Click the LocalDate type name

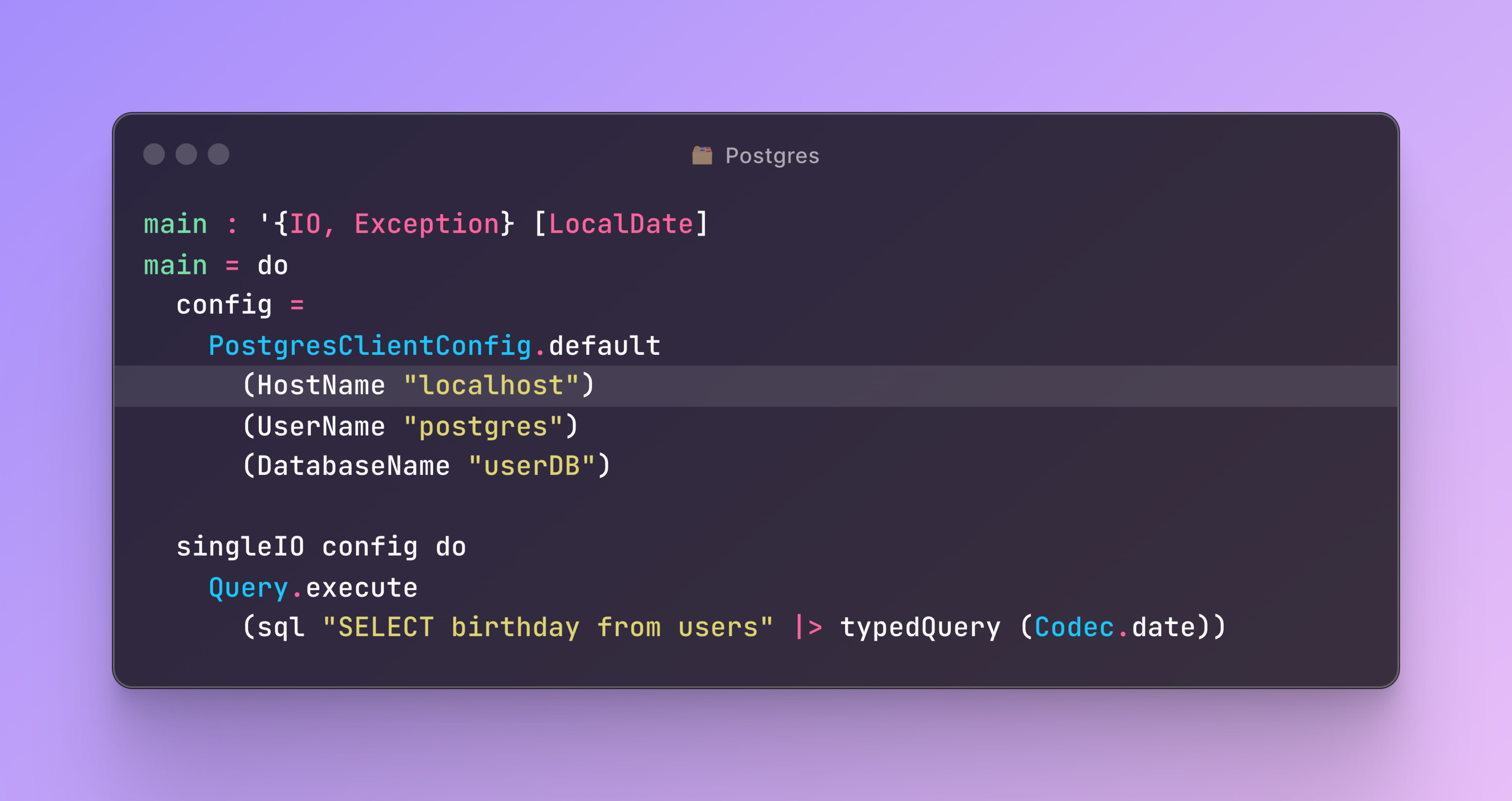pyautogui.click(x=621, y=224)
